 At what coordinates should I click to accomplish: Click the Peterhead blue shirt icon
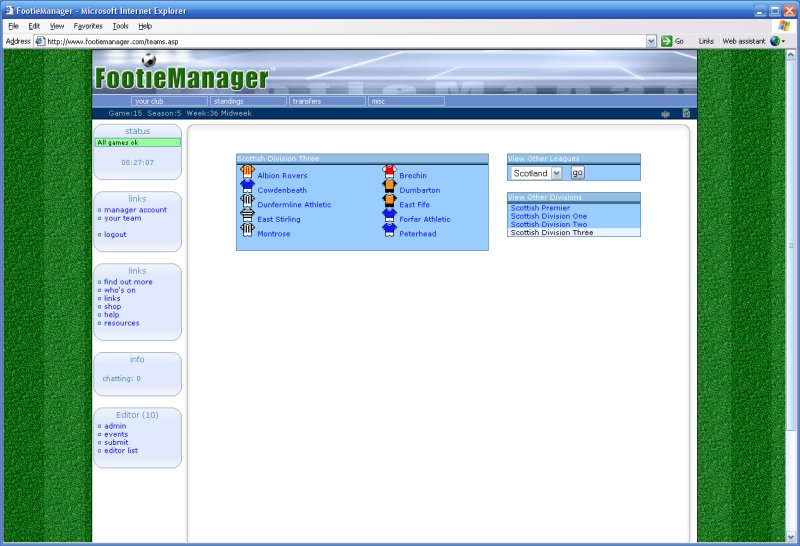[389, 230]
